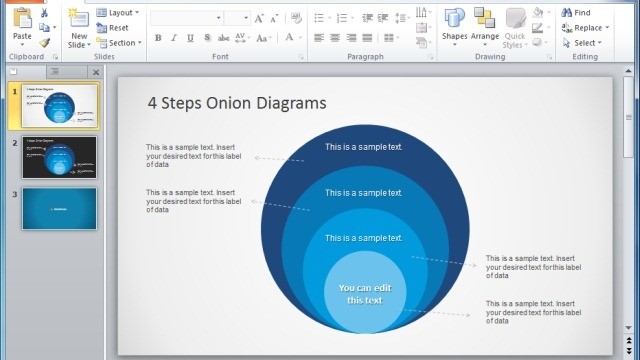Justify the text
Image resolution: width=640 pixels, height=360 pixels.
(367, 38)
